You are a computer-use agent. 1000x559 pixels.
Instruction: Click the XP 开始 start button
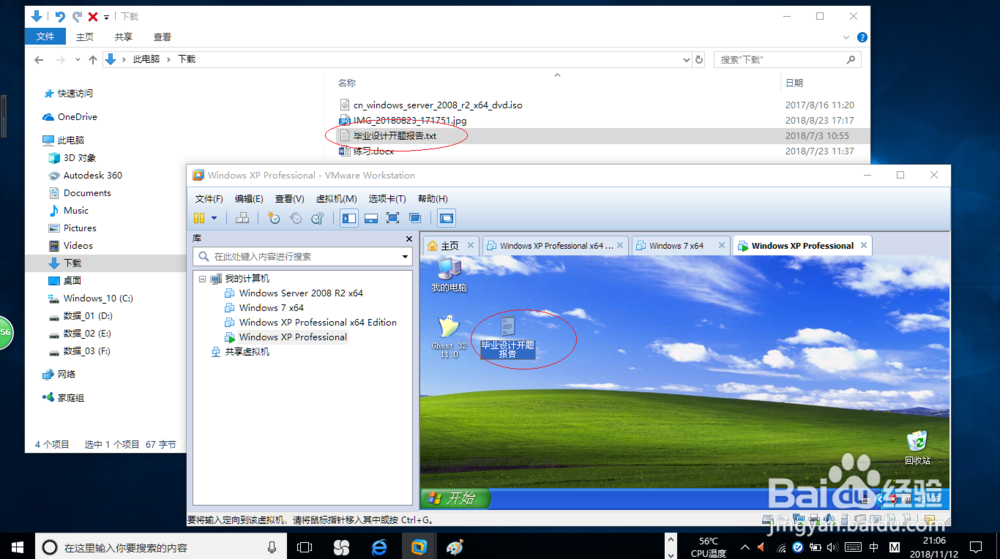pyautogui.click(x=455, y=498)
